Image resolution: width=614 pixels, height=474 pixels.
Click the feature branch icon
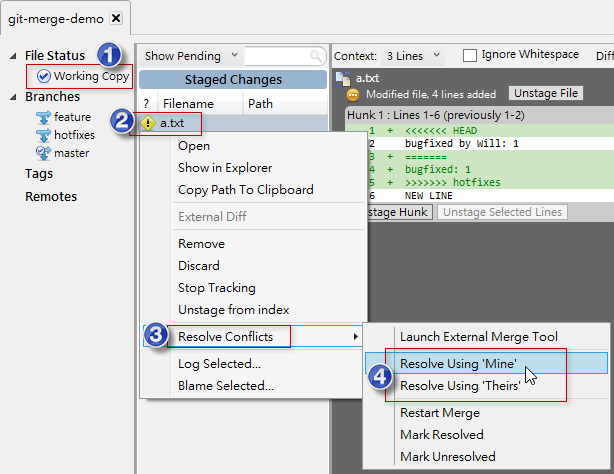43,117
